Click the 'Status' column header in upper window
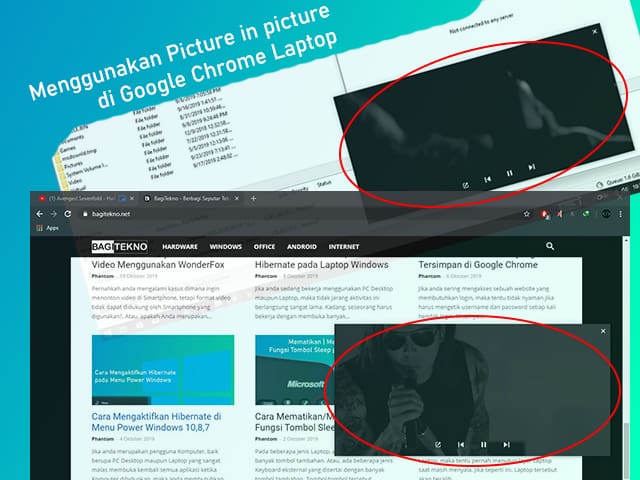 pyautogui.click(x=324, y=184)
